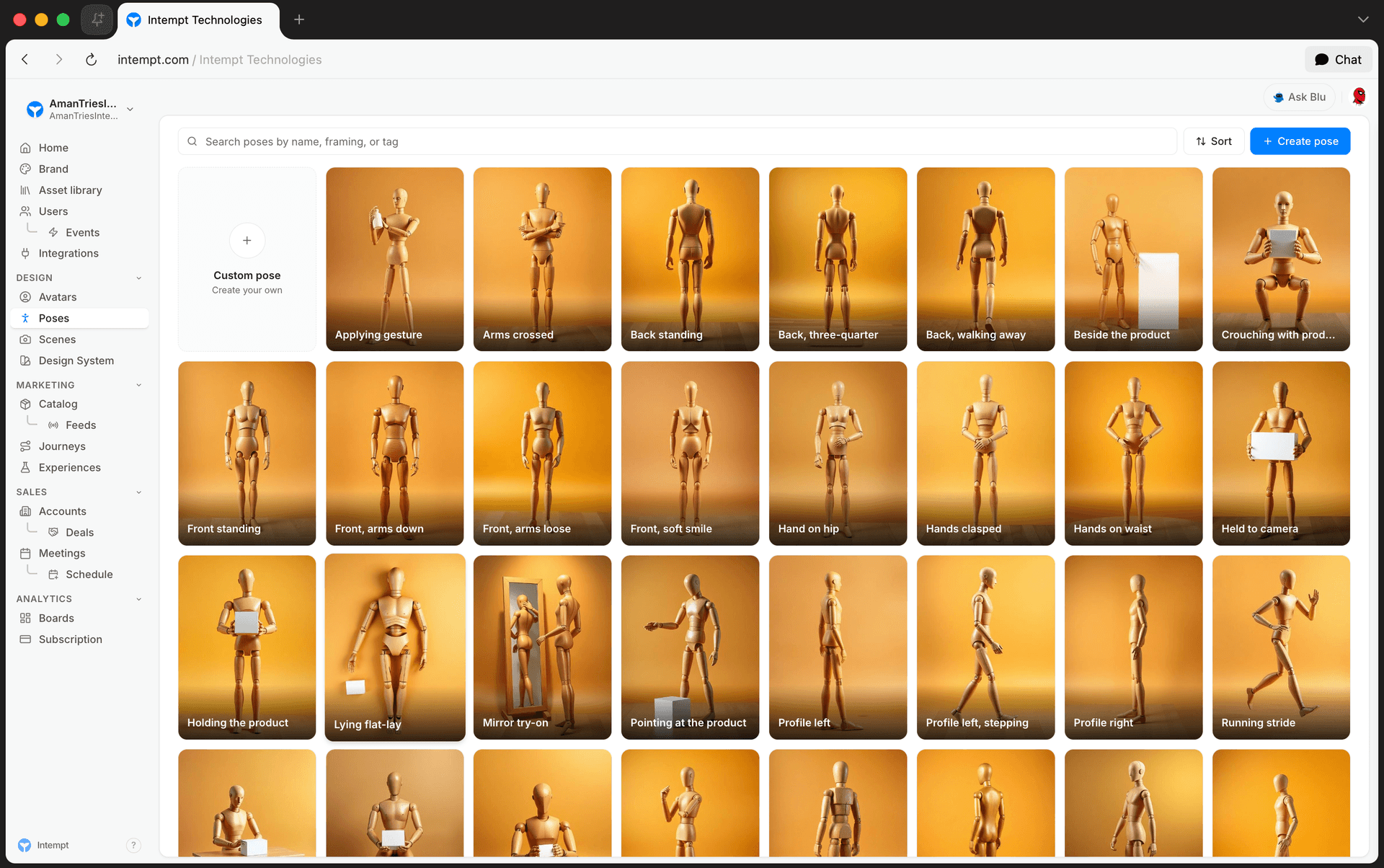Select the Hand on hip pose
The height and width of the screenshot is (868, 1384).
click(x=838, y=453)
